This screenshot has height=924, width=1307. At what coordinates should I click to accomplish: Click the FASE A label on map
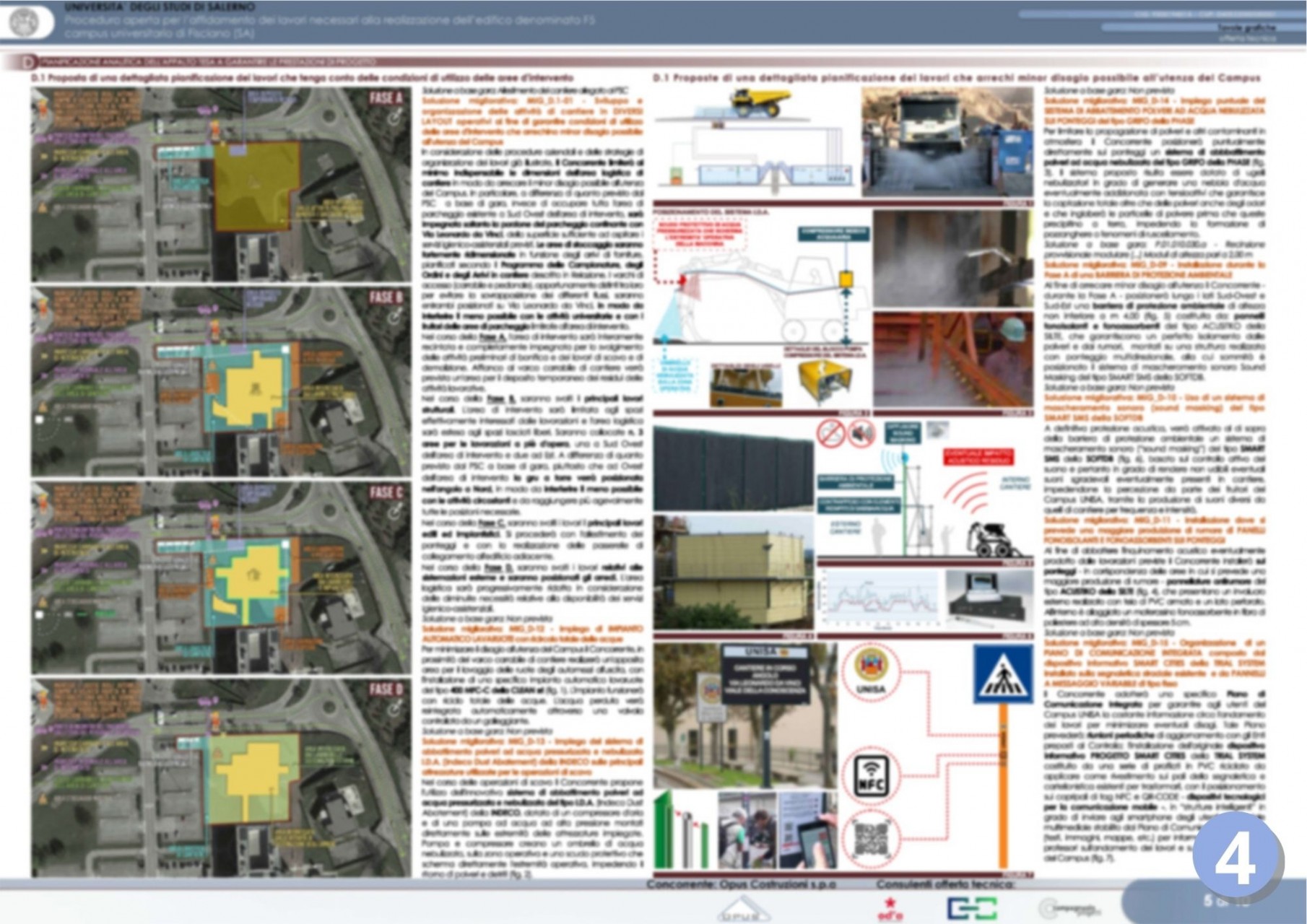(x=386, y=99)
